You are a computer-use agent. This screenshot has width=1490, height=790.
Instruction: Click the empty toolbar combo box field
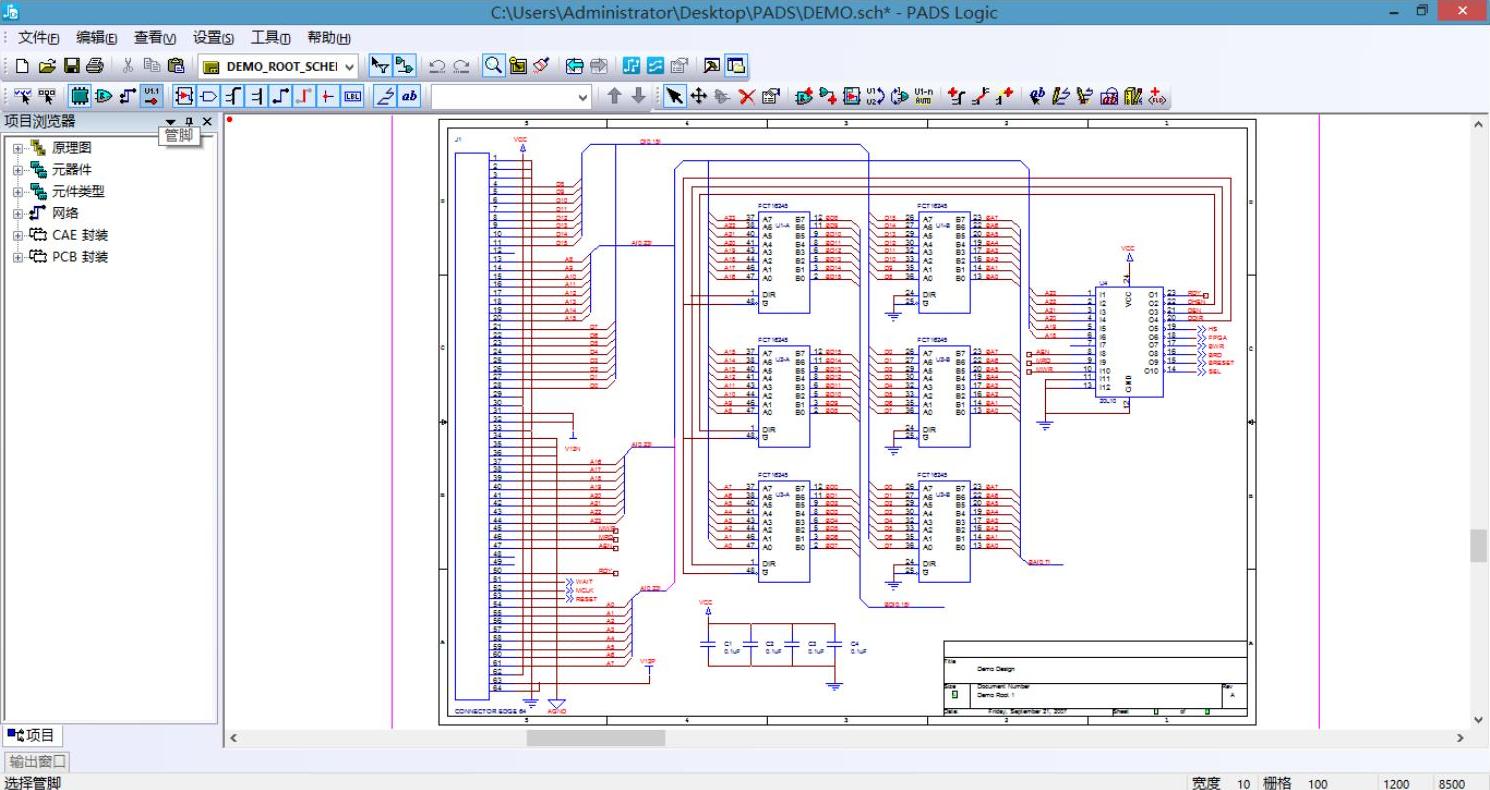tap(503, 97)
